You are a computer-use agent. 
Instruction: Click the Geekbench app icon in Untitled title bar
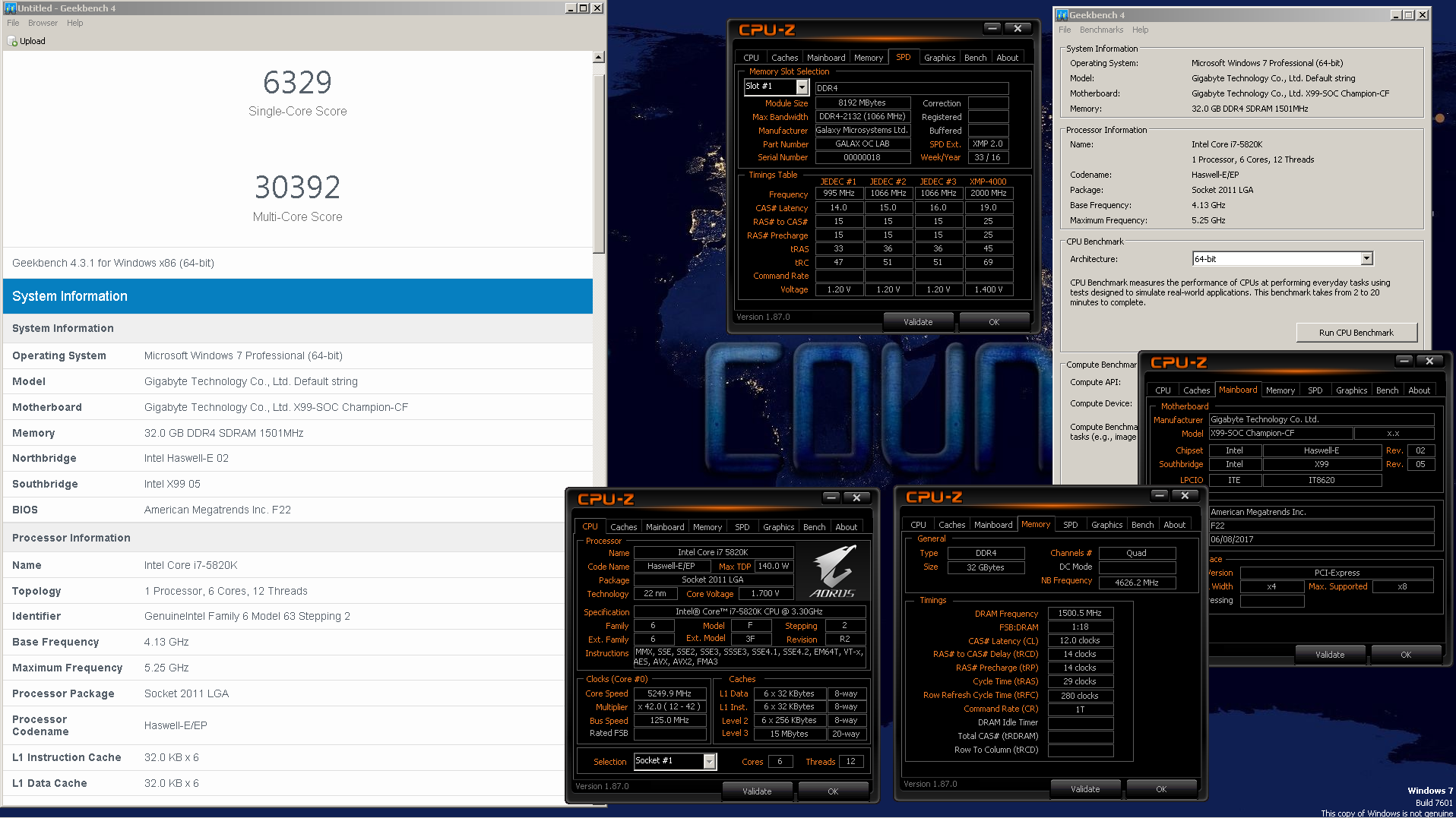[10, 8]
